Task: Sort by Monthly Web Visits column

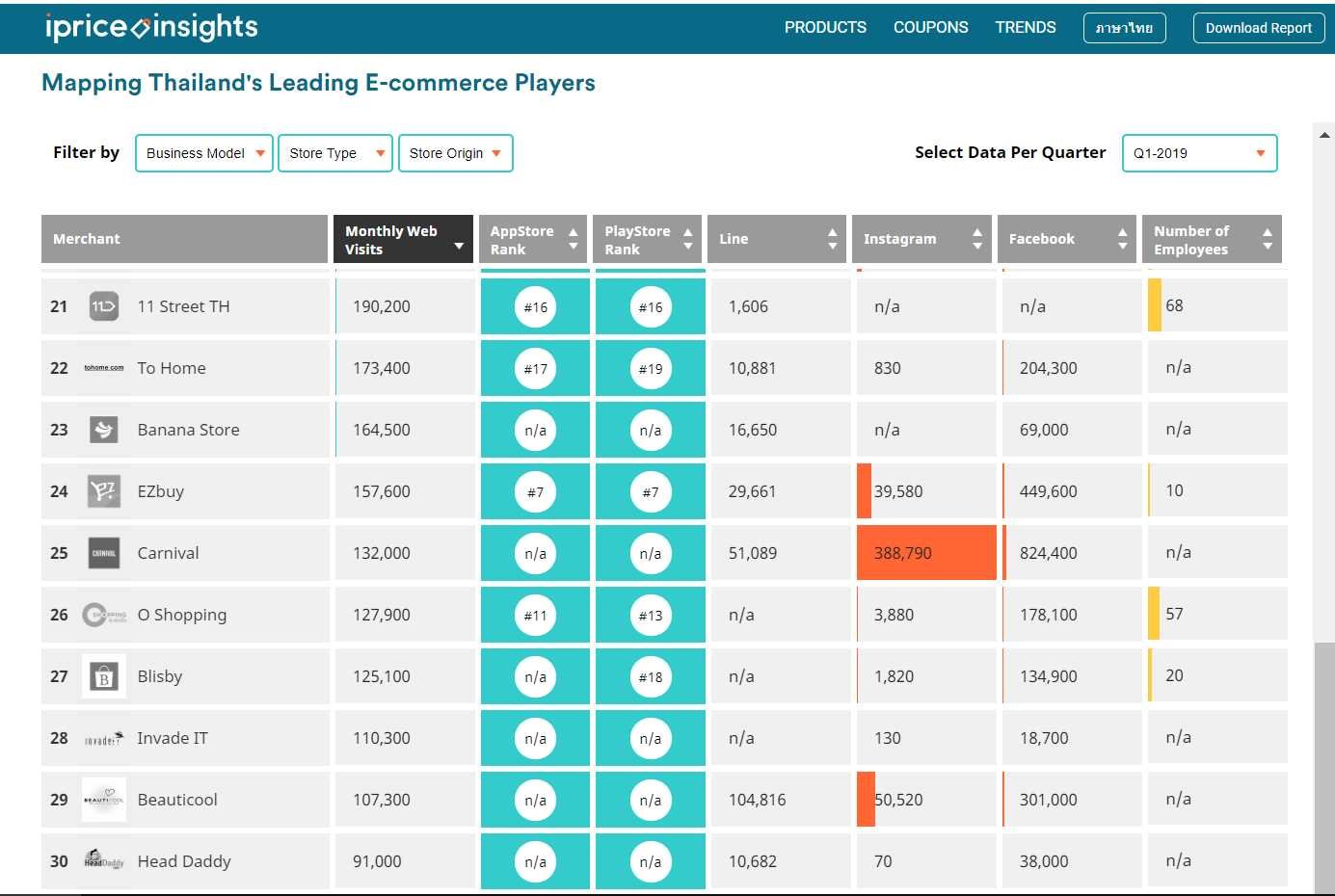Action: point(403,239)
